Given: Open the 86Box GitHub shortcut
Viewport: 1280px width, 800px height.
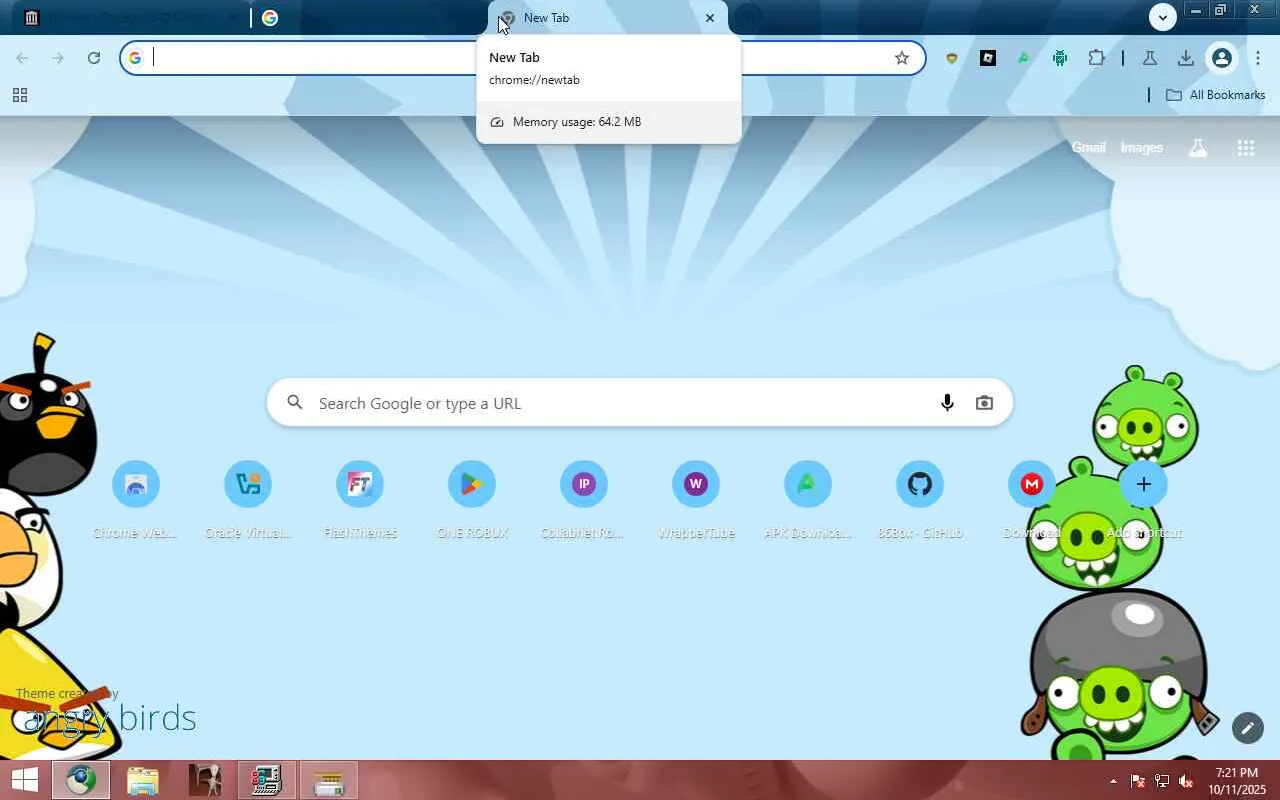Looking at the screenshot, I should (920, 500).
